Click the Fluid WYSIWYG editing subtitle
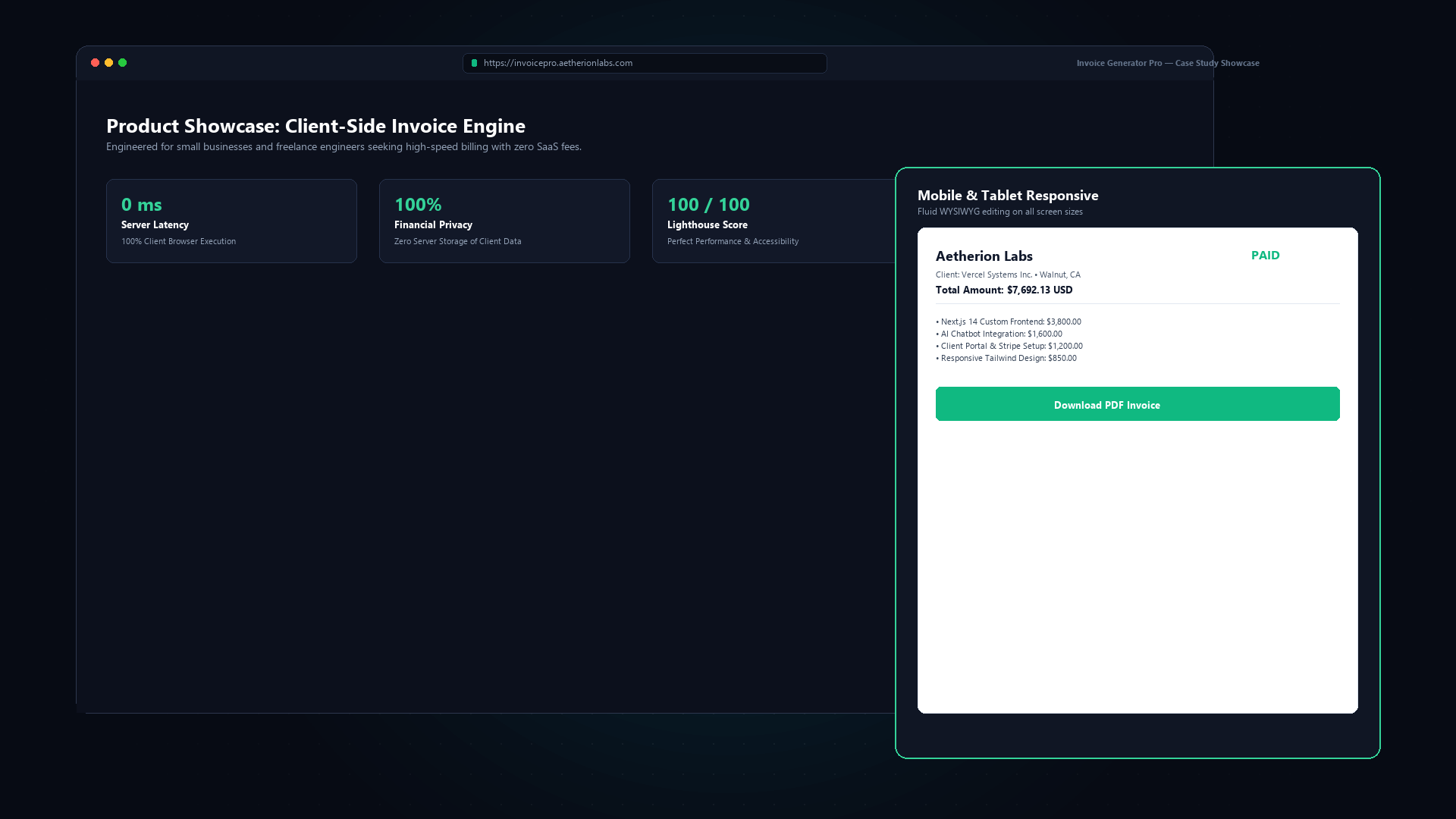1456x819 pixels. [x=999, y=212]
